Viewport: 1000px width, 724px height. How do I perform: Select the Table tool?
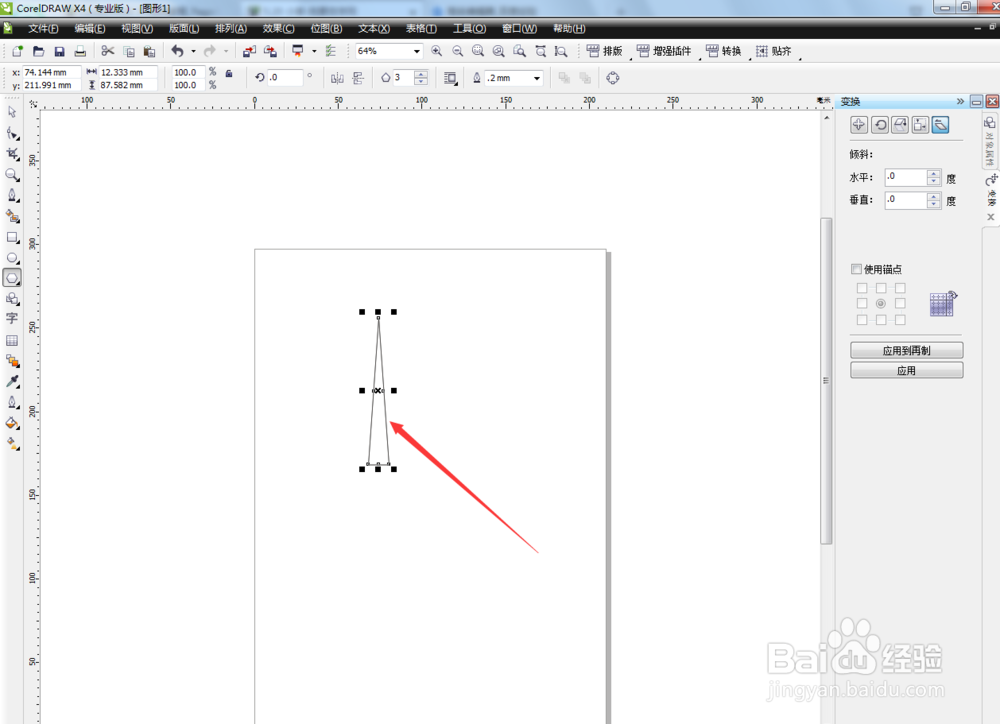click(x=12, y=340)
